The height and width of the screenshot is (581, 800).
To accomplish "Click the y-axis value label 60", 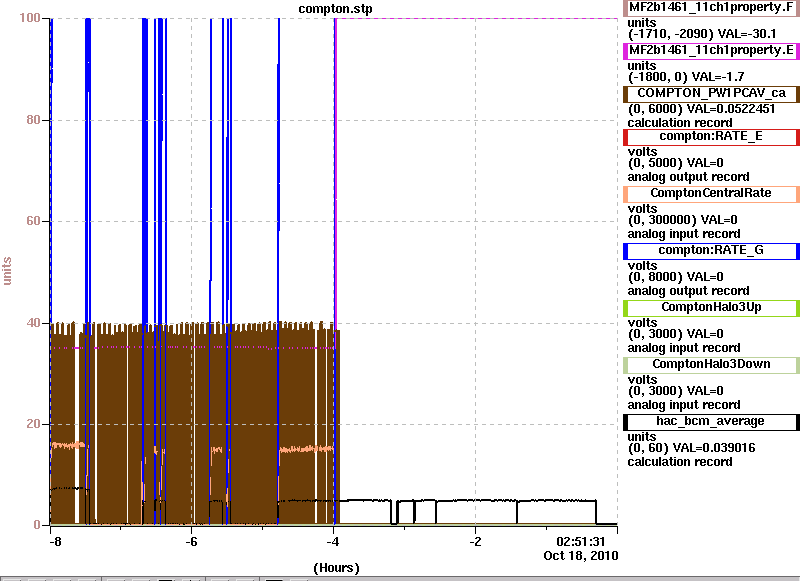I will pos(33,221).
